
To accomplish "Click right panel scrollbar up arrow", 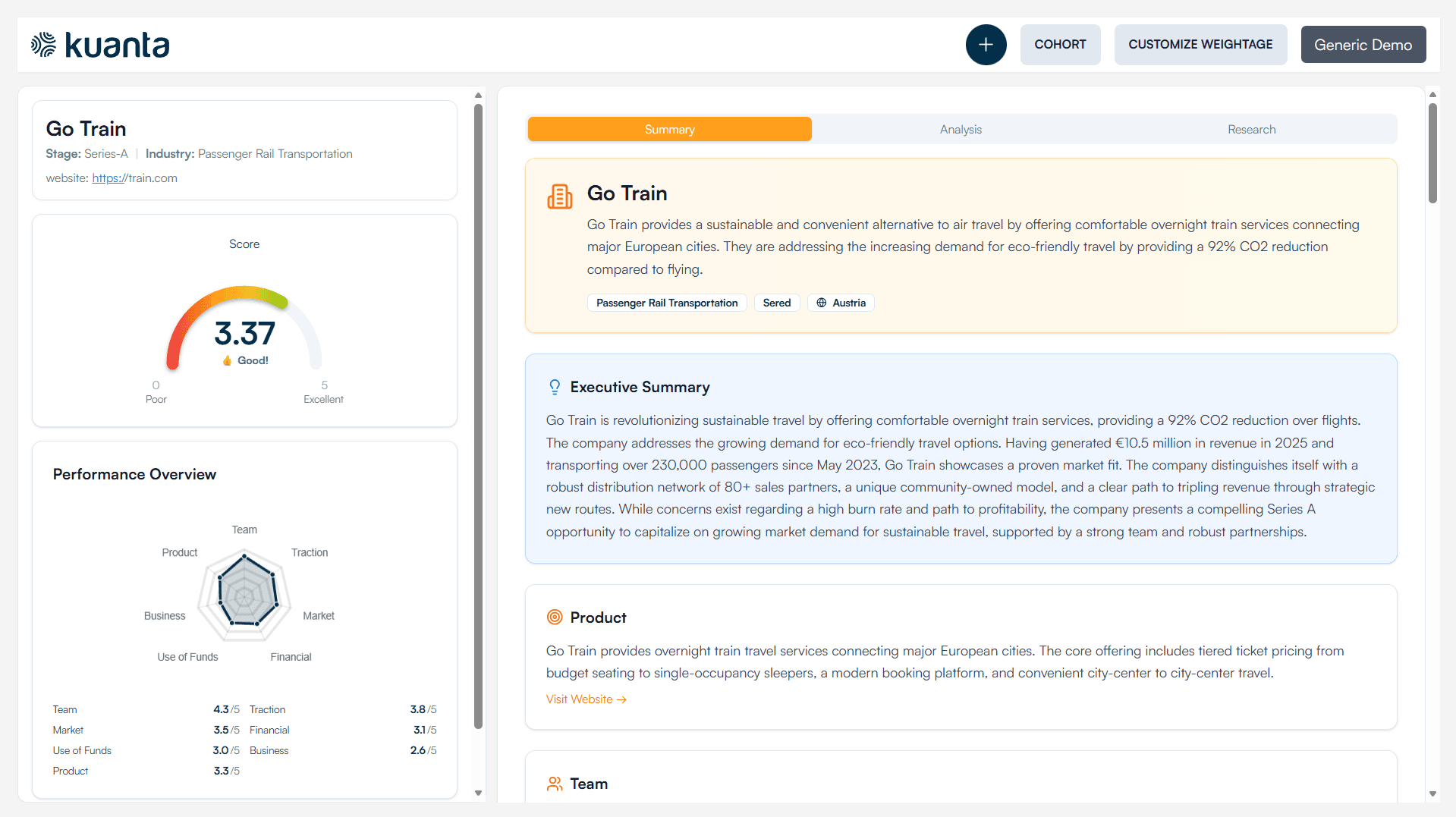I will (x=1432, y=95).
